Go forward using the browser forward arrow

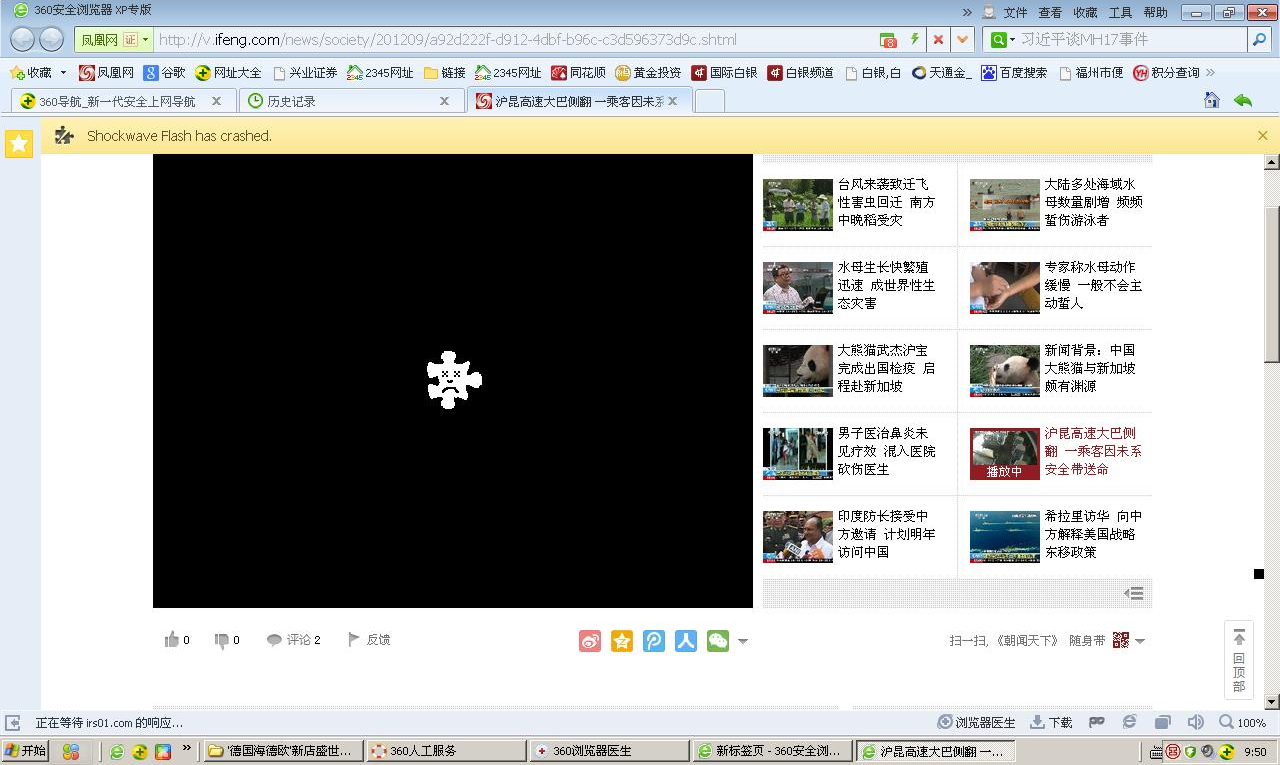point(51,40)
